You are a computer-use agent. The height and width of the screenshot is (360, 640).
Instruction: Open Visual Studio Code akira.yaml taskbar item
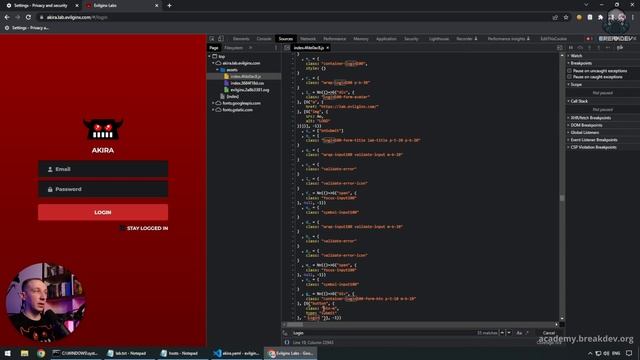point(236,353)
